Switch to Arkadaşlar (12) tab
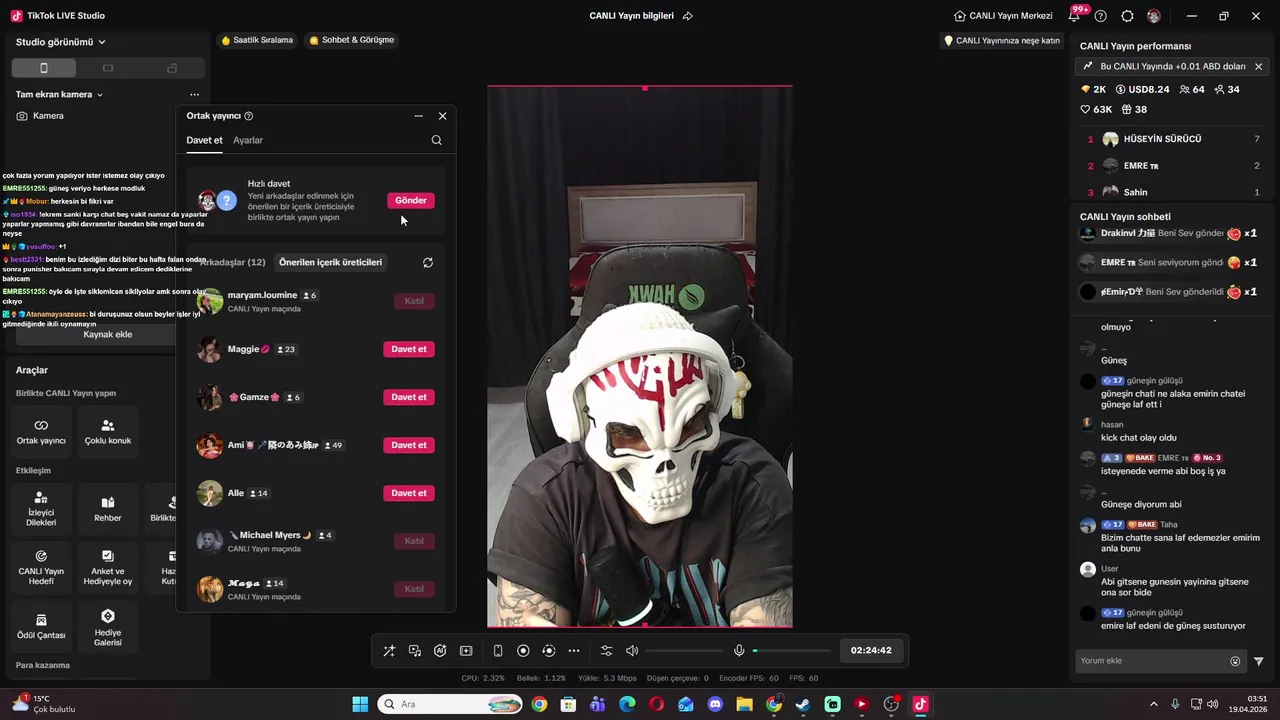1280x720 pixels. (x=232, y=262)
